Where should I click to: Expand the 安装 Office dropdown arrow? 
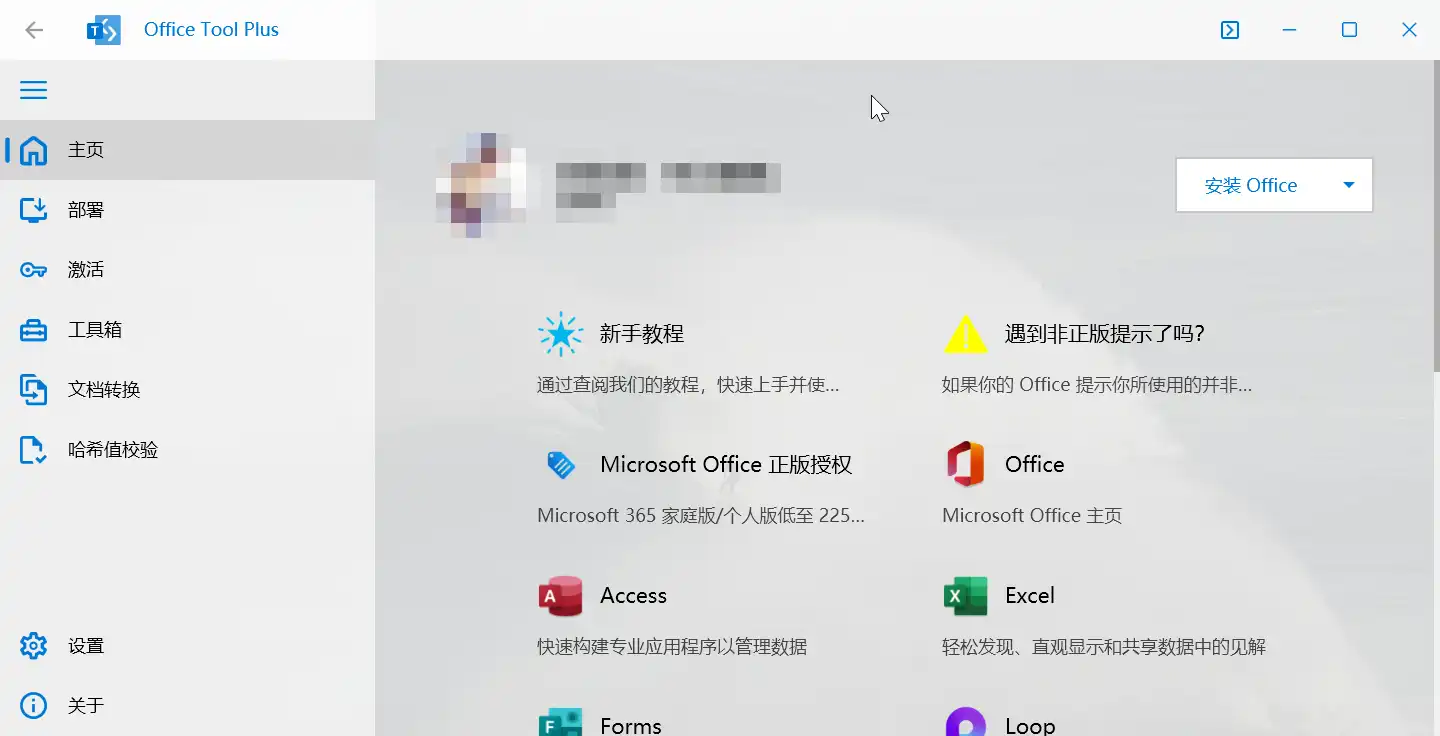1348,185
